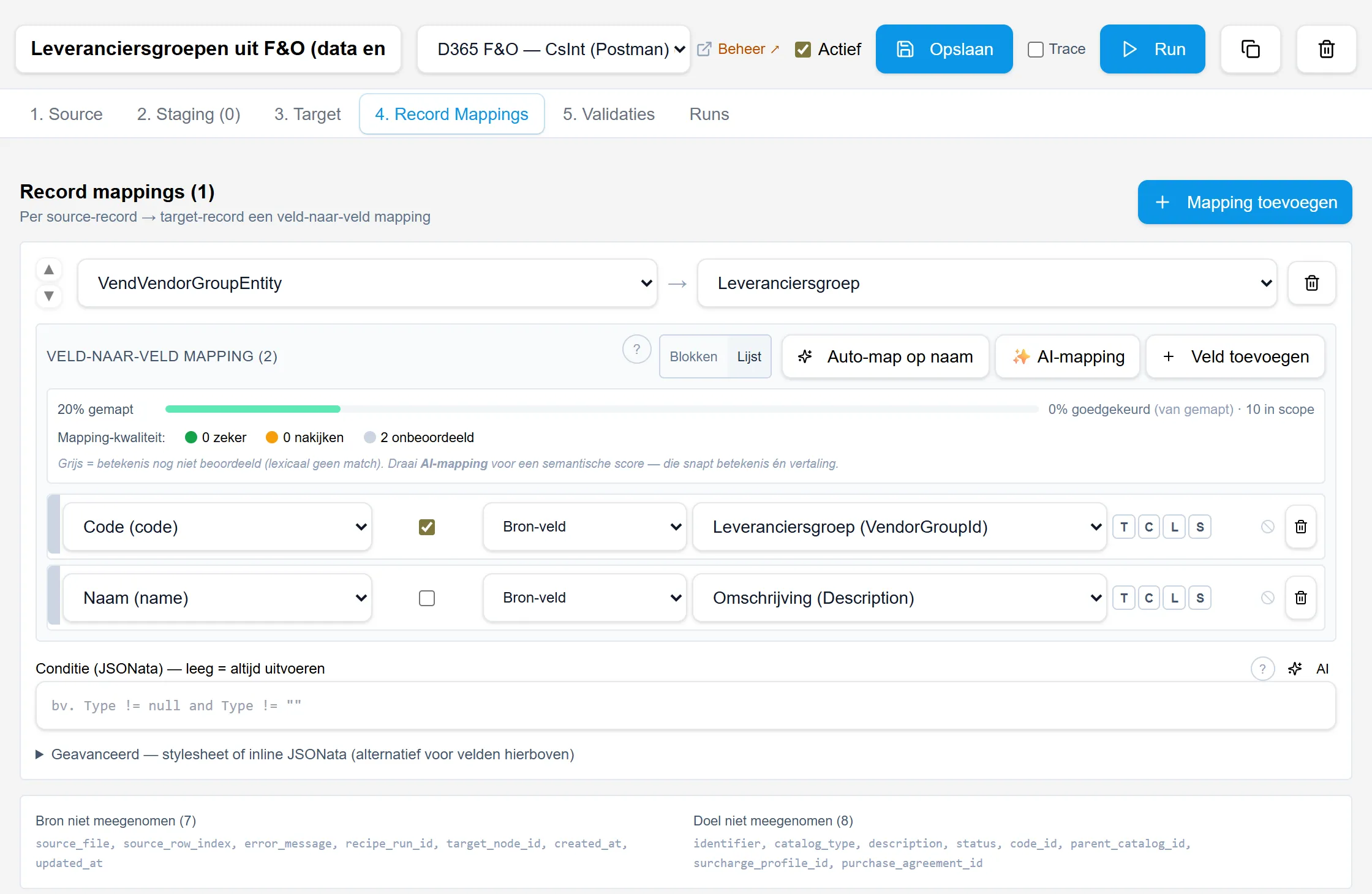Delete the recipe with top trash icon
This screenshot has height=894, width=1372.
1326,49
